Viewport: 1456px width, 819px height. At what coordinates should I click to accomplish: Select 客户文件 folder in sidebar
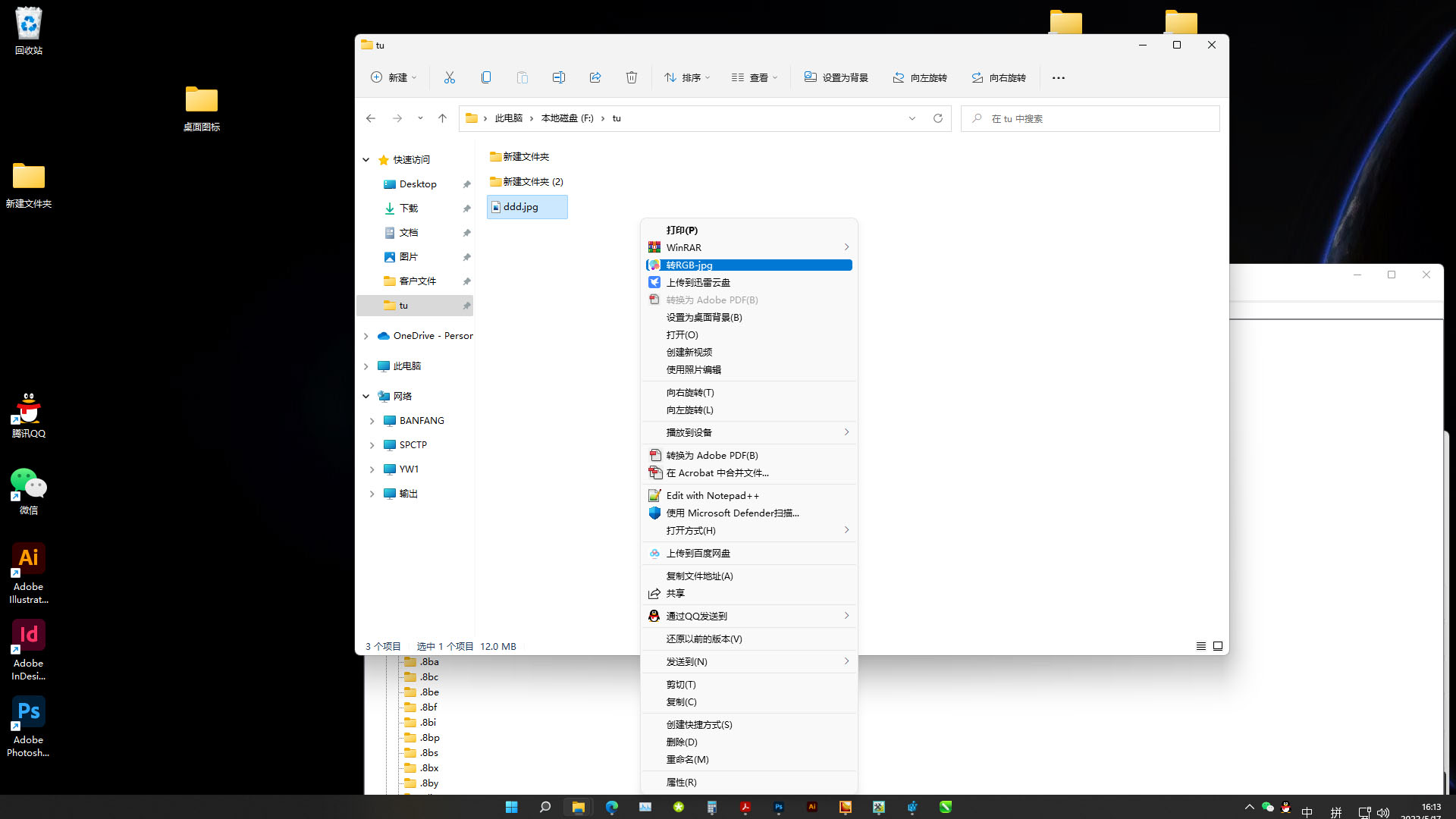pos(417,281)
